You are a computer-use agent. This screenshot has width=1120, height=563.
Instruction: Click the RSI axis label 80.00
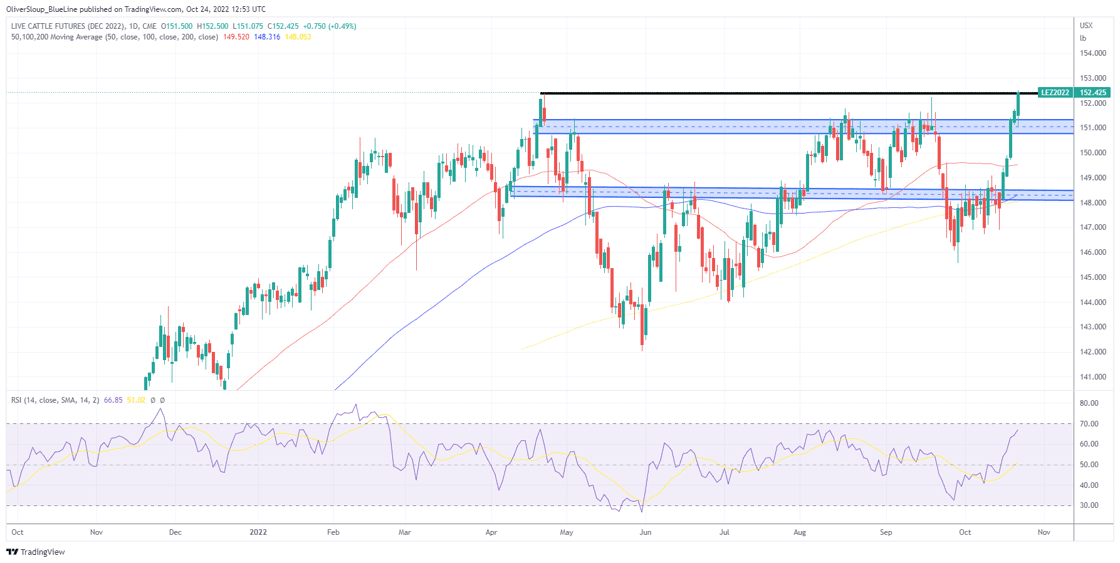1089,404
